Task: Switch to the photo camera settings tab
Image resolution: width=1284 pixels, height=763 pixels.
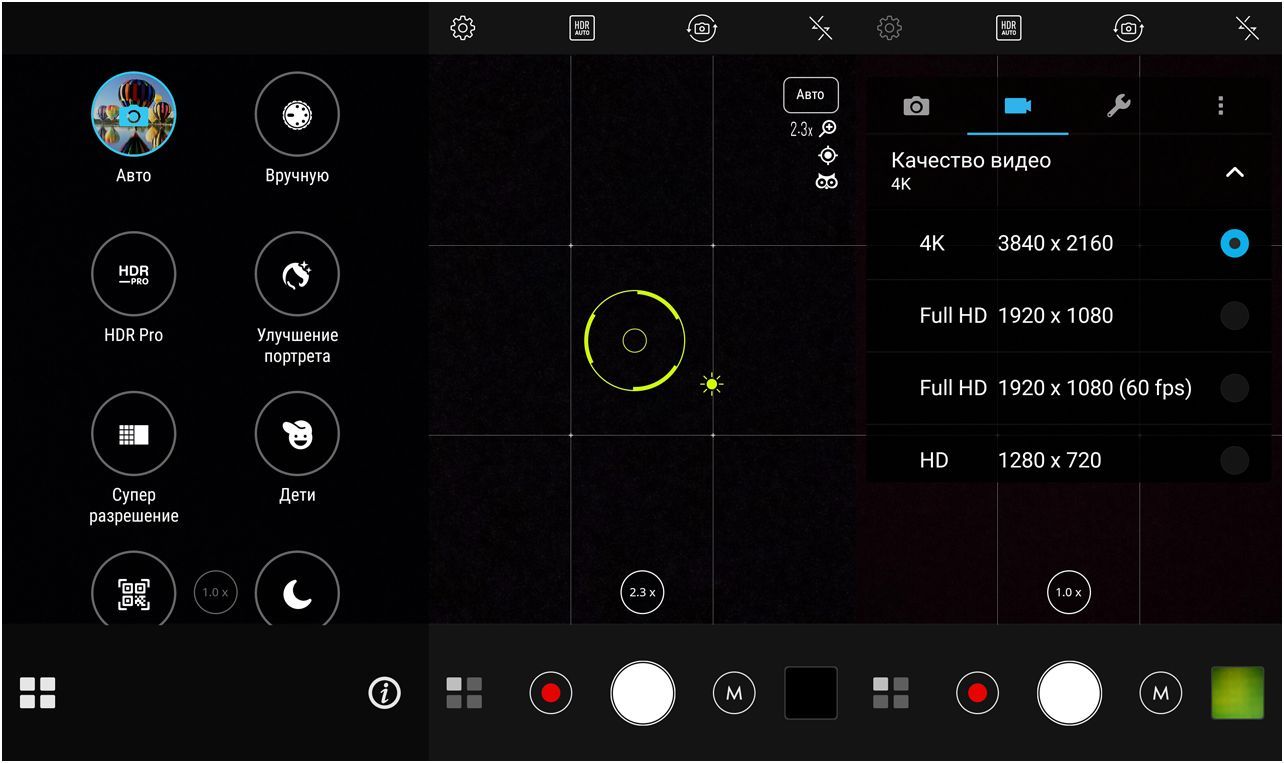Action: 916,106
